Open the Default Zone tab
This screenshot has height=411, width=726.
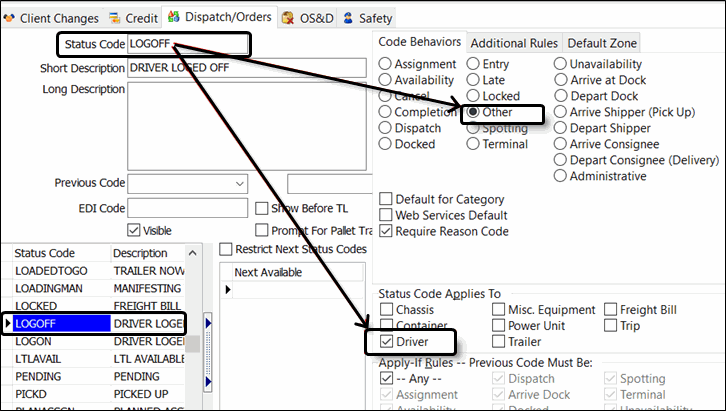tap(602, 43)
